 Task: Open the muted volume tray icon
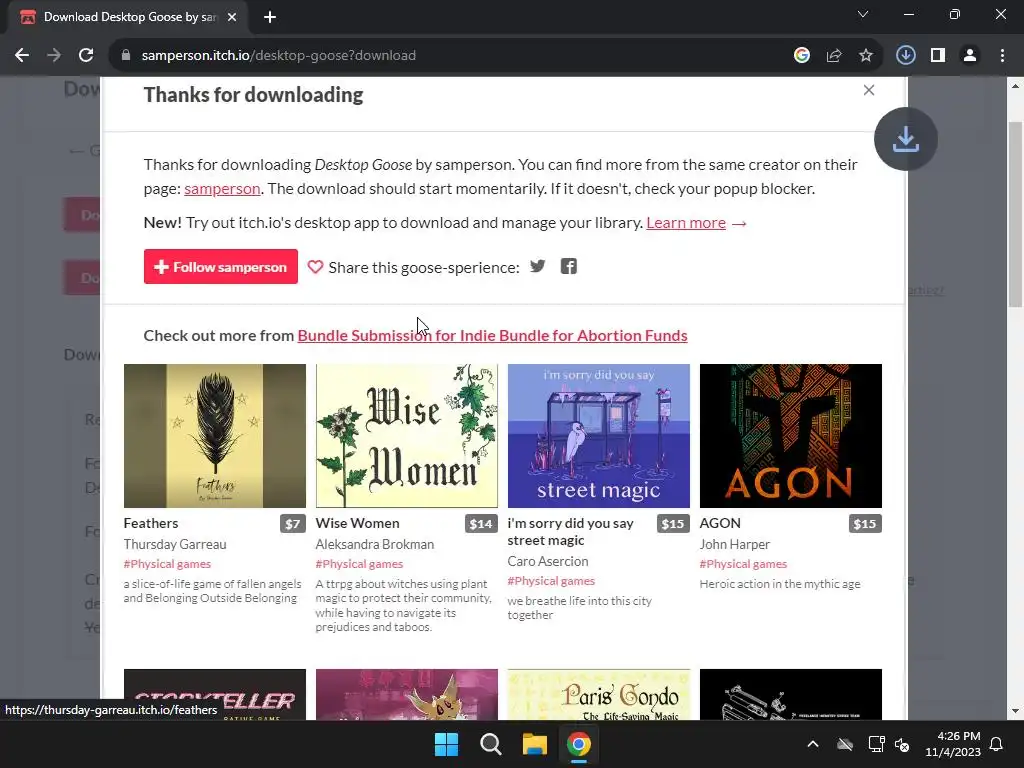click(x=903, y=744)
